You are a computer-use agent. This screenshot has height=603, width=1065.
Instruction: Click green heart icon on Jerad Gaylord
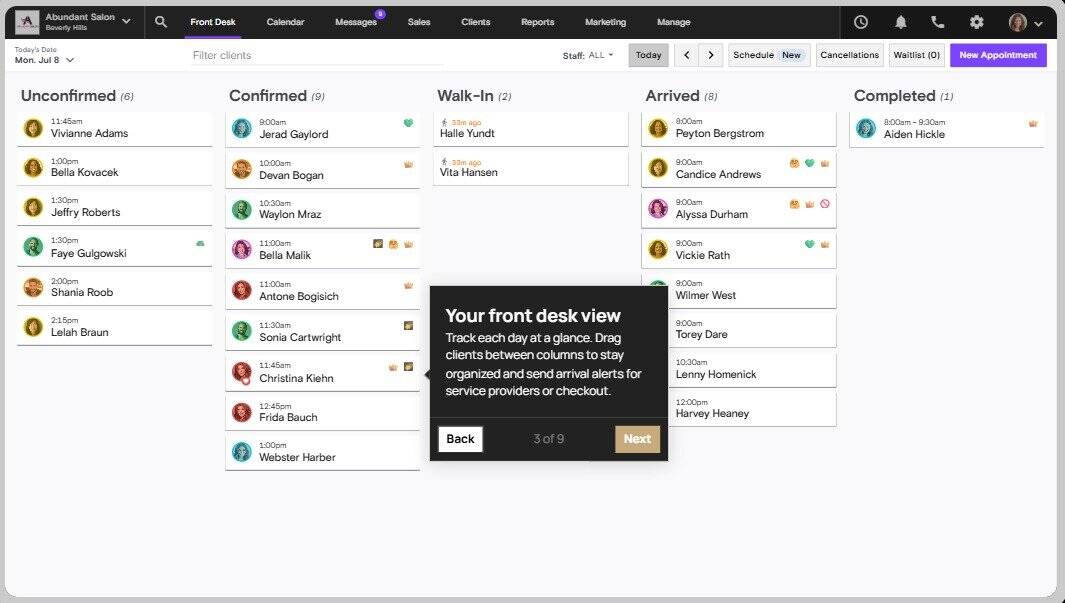408,123
